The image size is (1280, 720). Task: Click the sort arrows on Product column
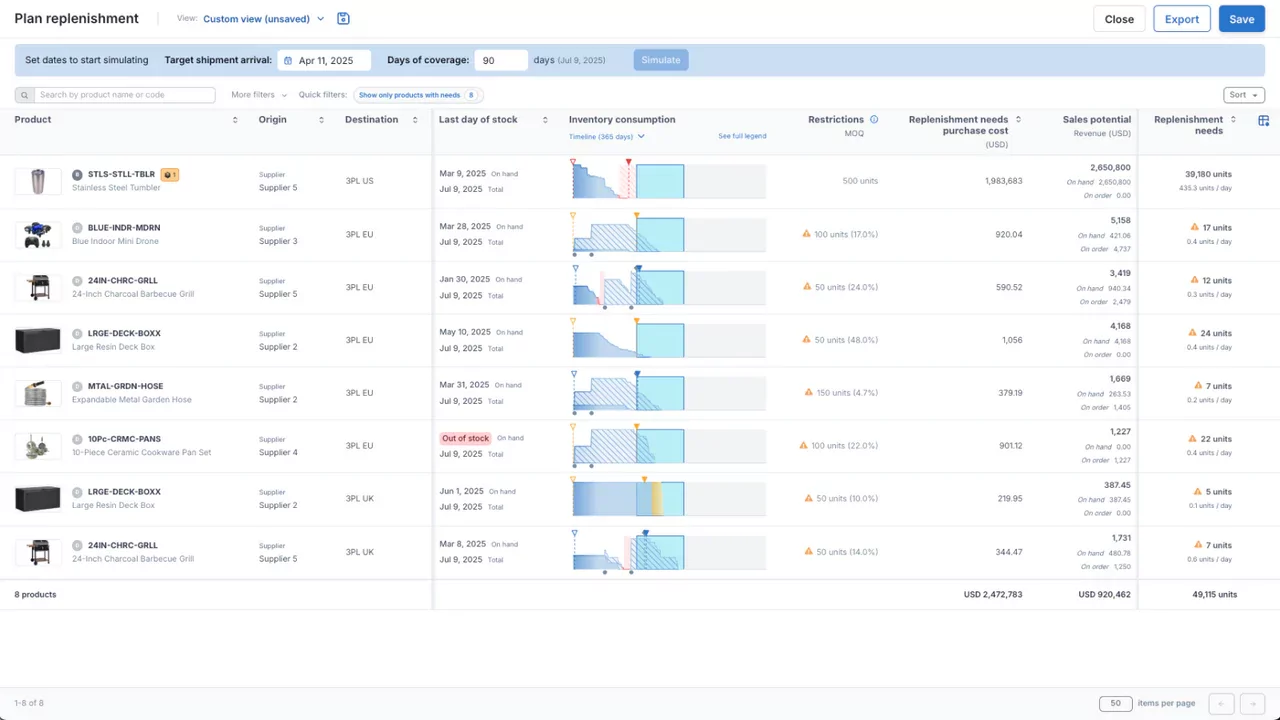pyautogui.click(x=235, y=120)
